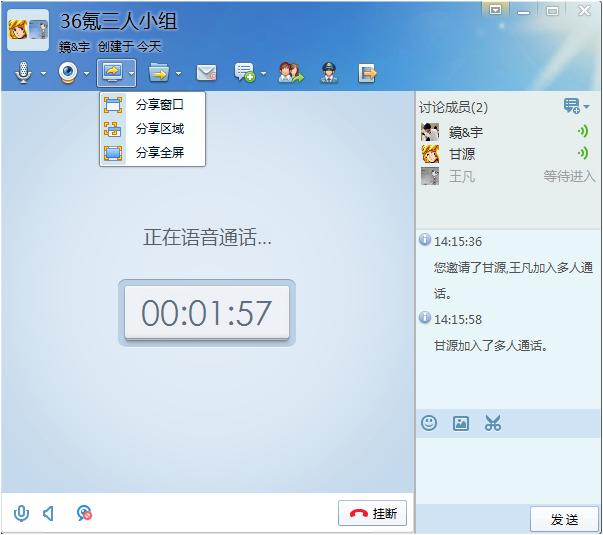Click the insert picture icon
This screenshot has height=535, width=603.
tap(461, 423)
